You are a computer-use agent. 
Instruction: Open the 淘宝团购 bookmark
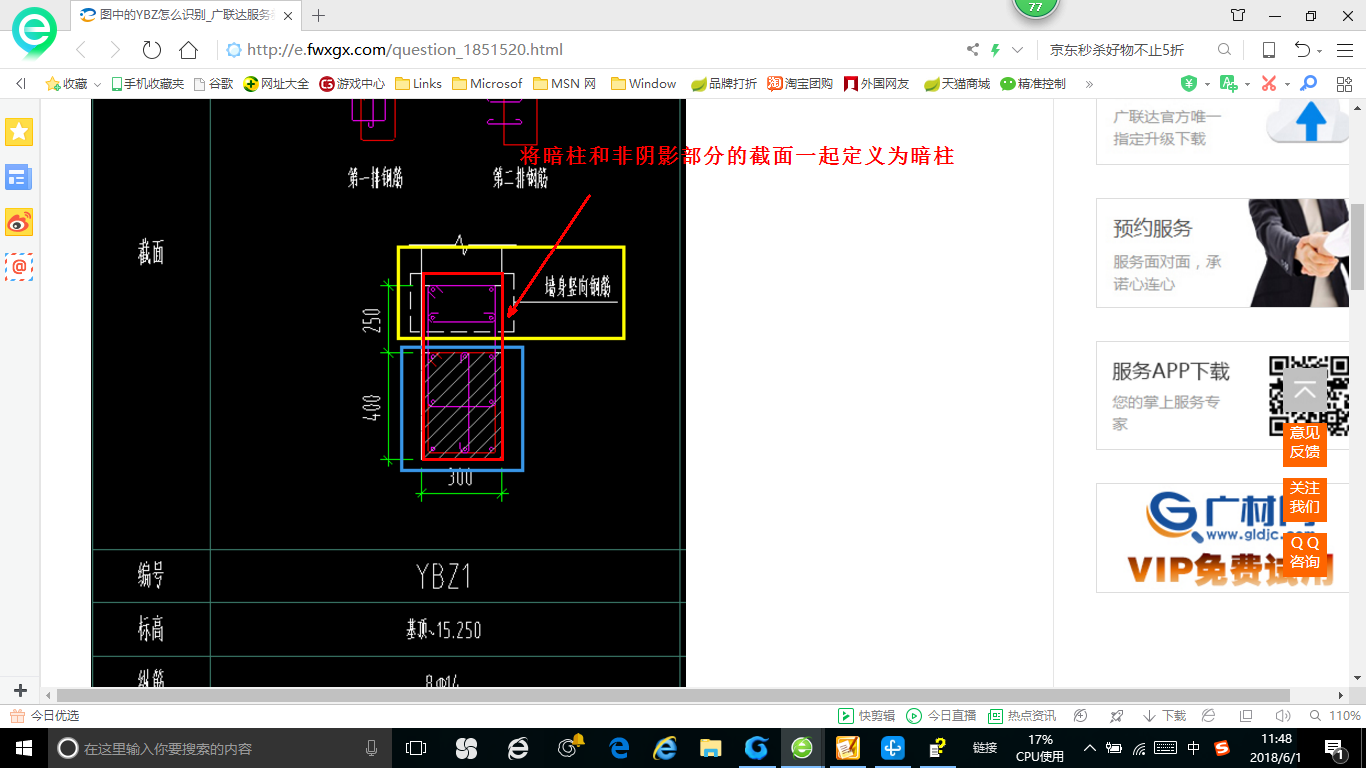(800, 84)
